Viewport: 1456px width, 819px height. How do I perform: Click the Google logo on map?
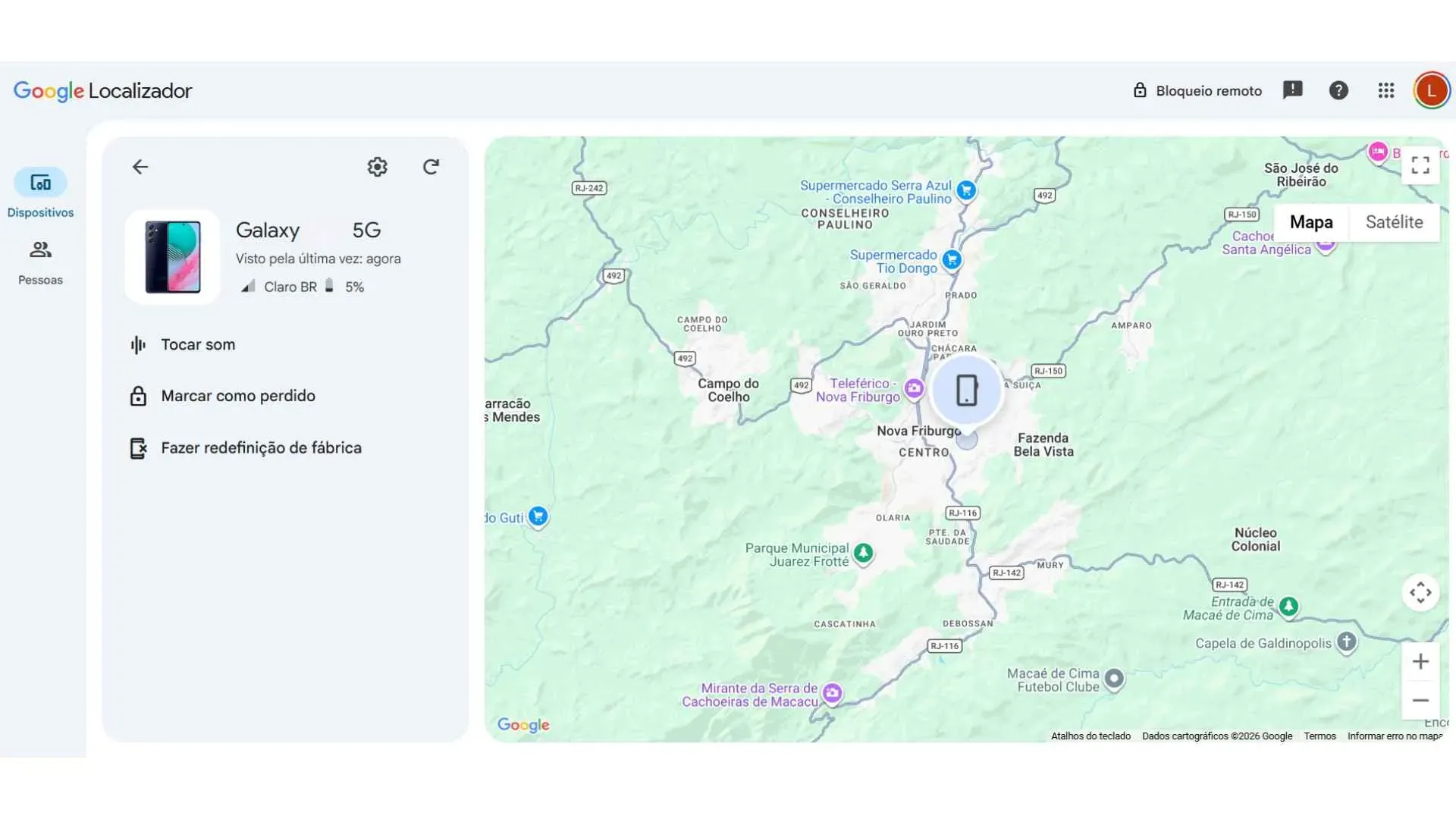click(x=523, y=725)
